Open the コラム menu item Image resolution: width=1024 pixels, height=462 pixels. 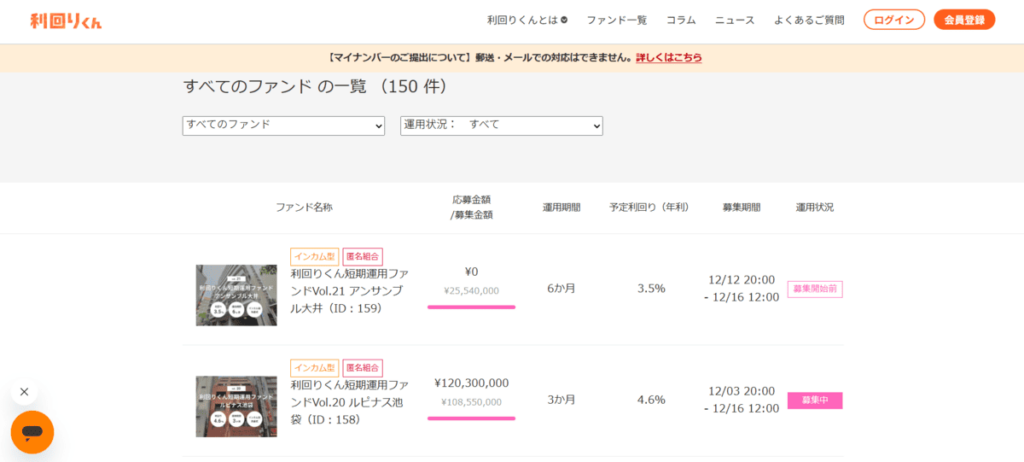(x=680, y=20)
